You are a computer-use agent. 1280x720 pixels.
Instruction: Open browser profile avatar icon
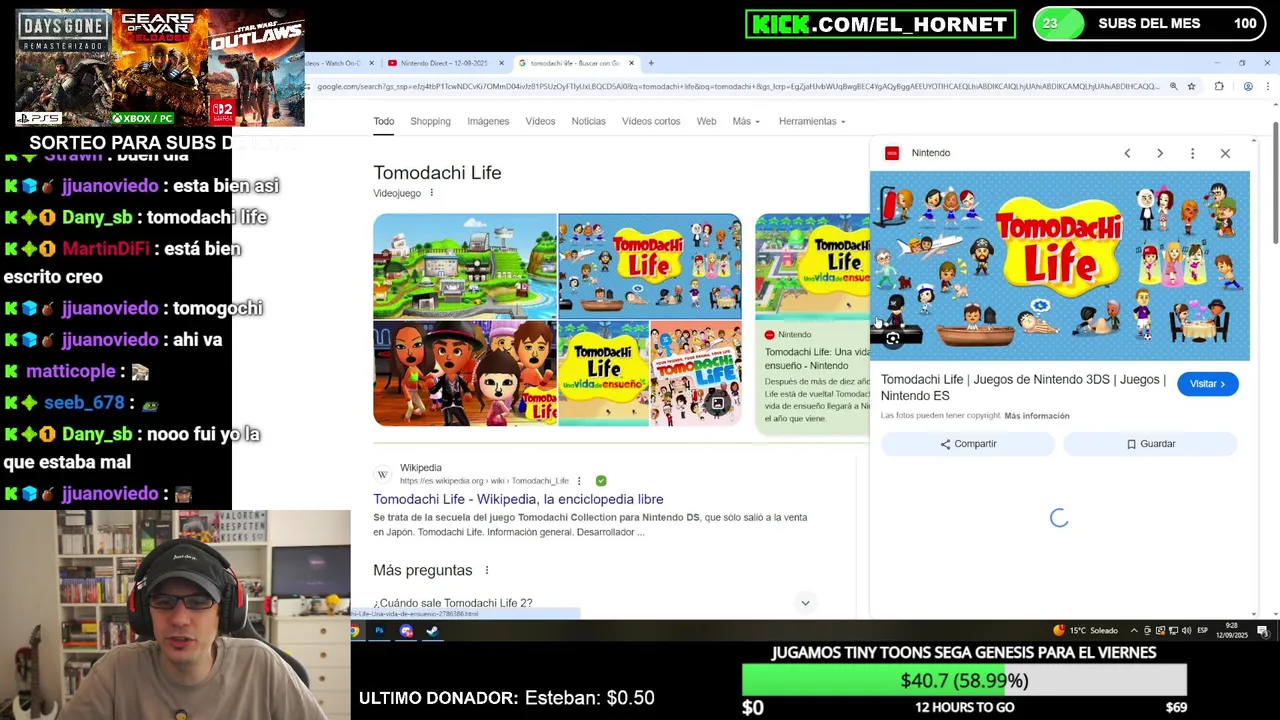pos(1248,87)
